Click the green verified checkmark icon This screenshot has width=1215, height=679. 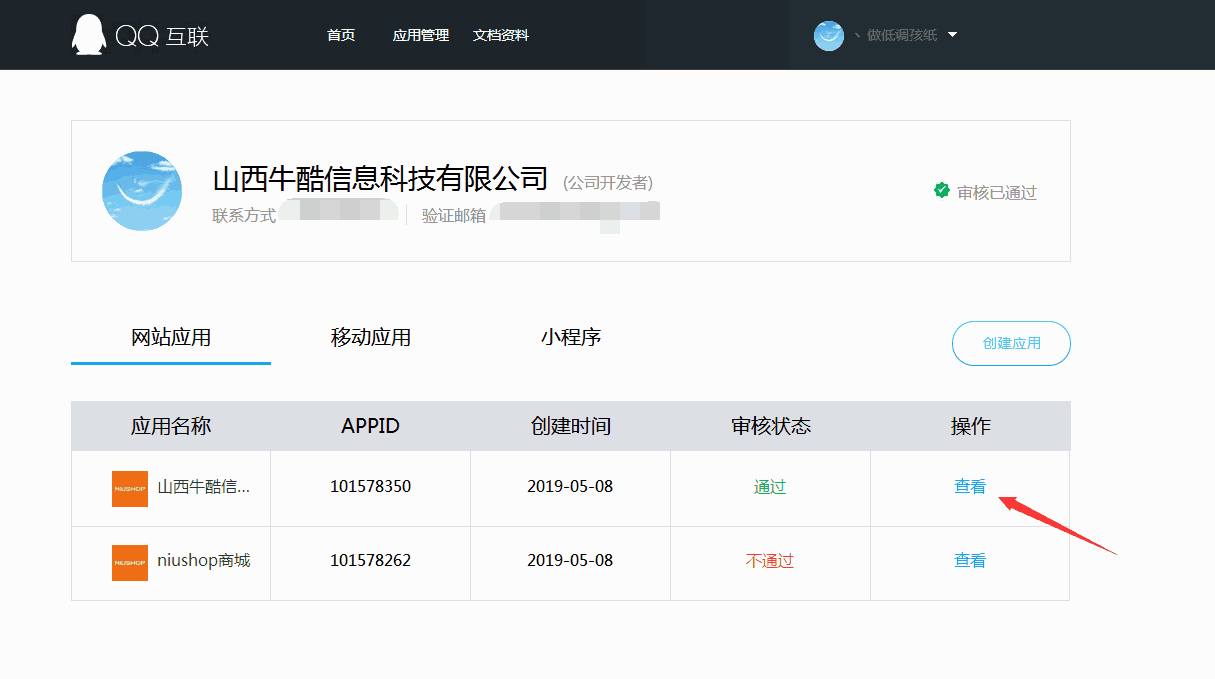tap(941, 190)
